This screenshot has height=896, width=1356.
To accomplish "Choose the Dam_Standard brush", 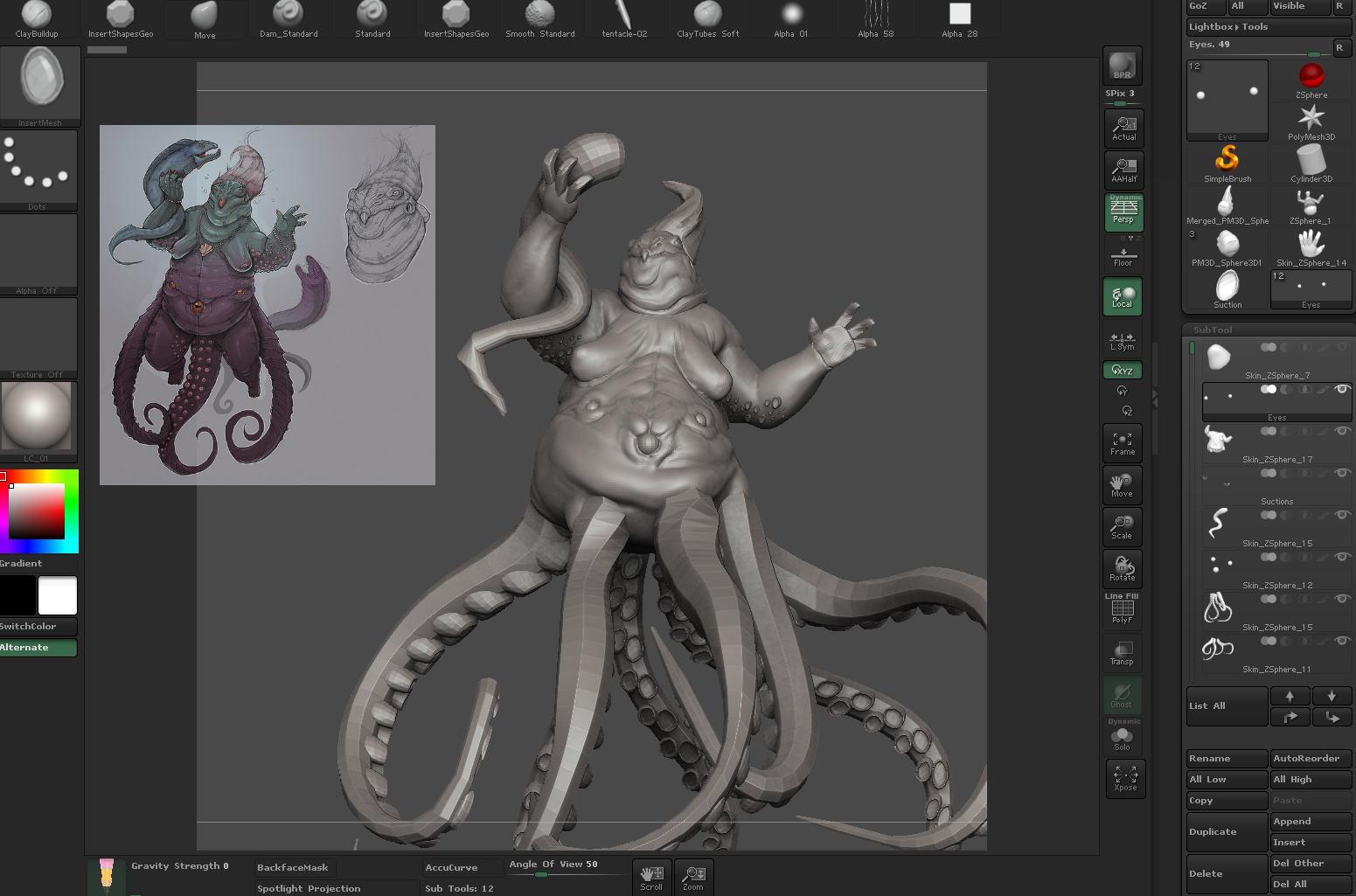I will coord(289,19).
